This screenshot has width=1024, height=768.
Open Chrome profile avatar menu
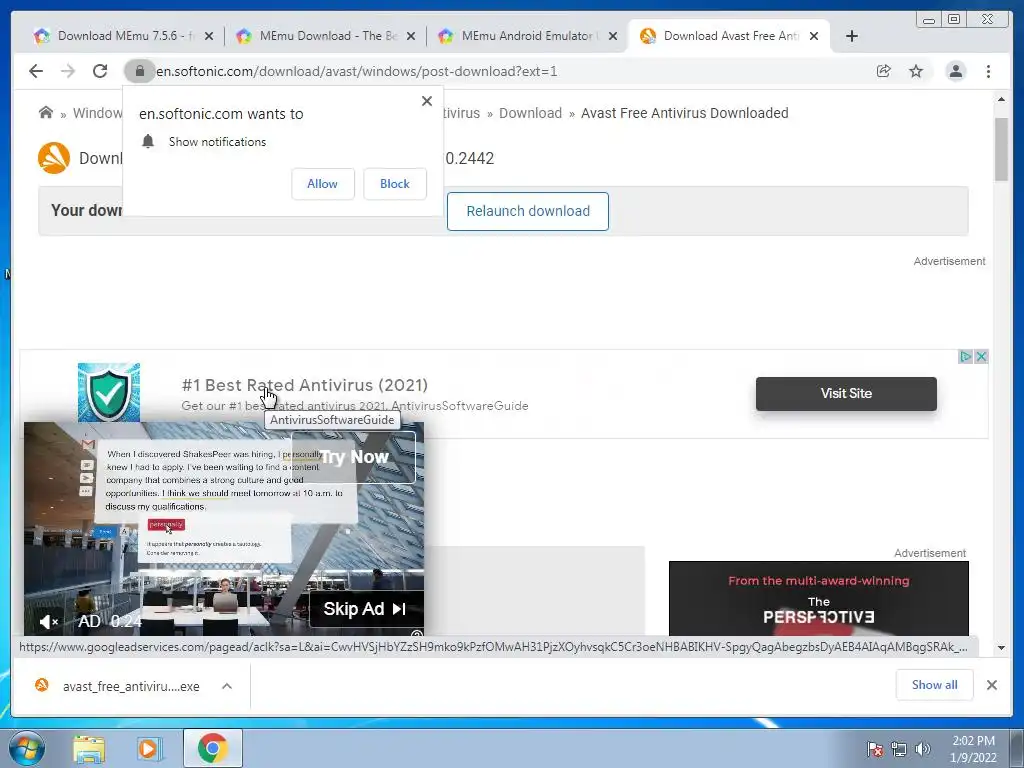coord(955,71)
